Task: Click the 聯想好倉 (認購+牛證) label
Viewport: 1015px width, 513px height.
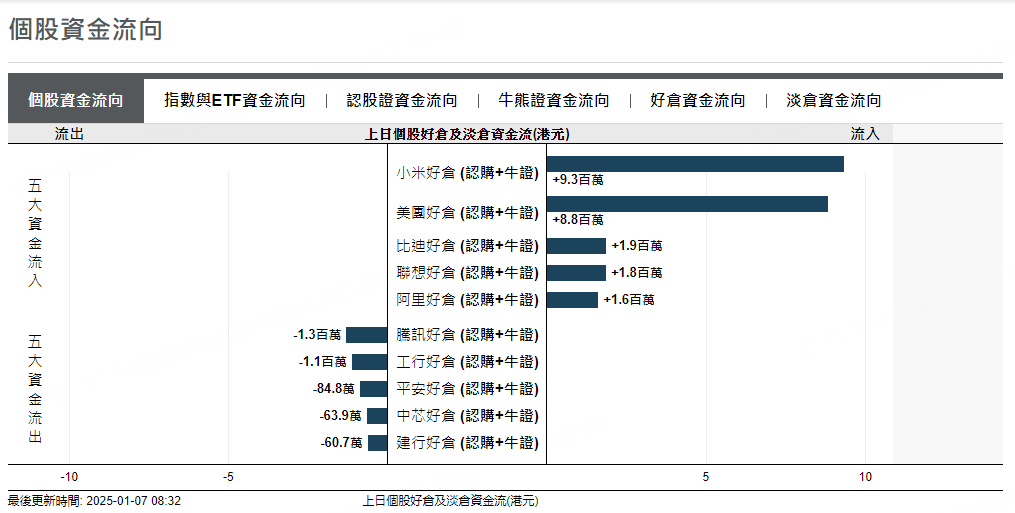Action: [467, 273]
